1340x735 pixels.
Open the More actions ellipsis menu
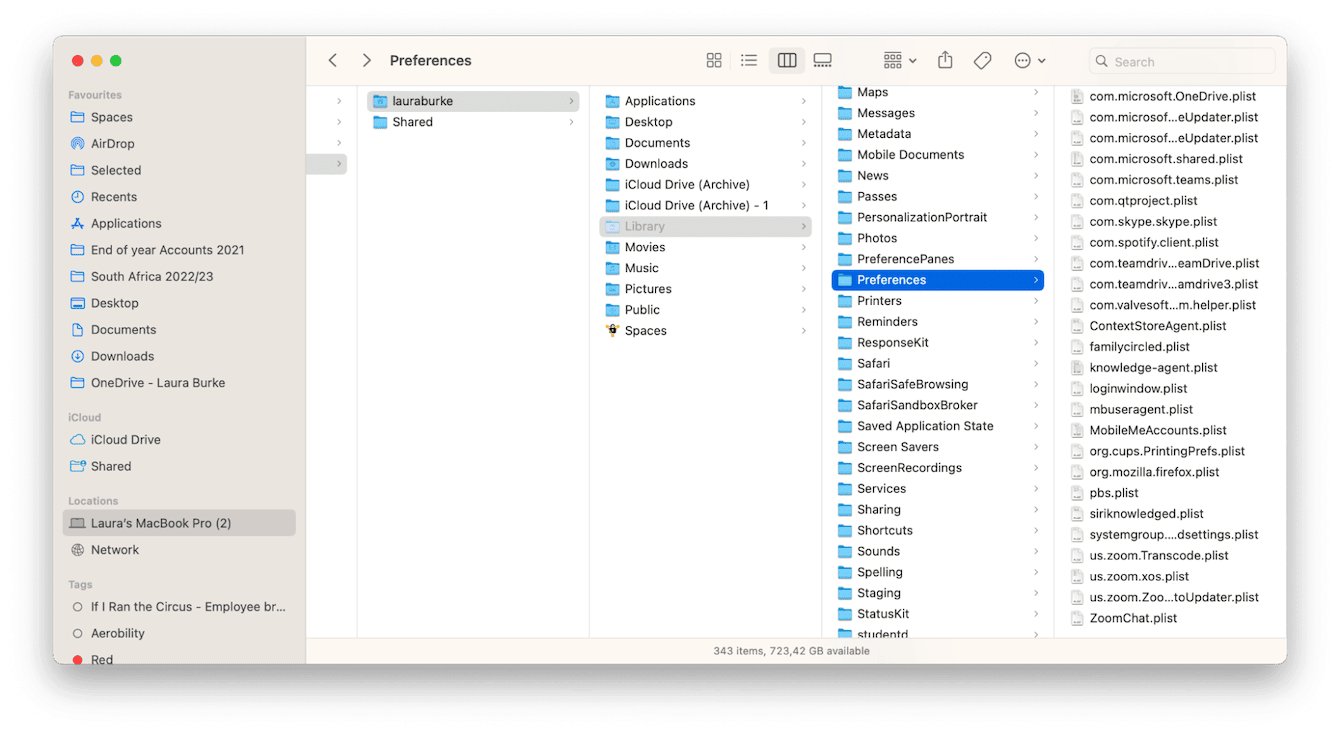[1030, 60]
